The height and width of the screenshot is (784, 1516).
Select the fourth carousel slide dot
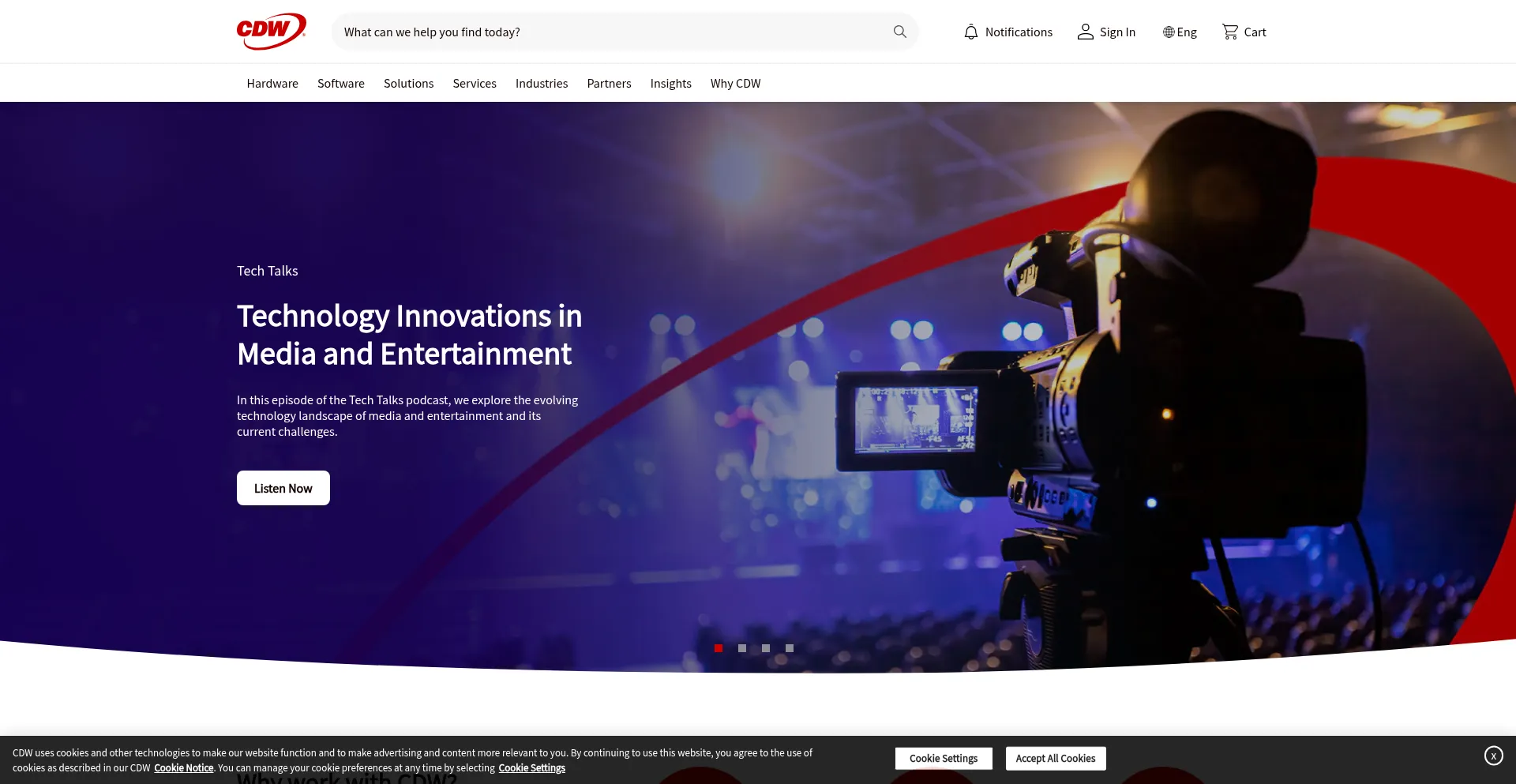click(x=790, y=648)
